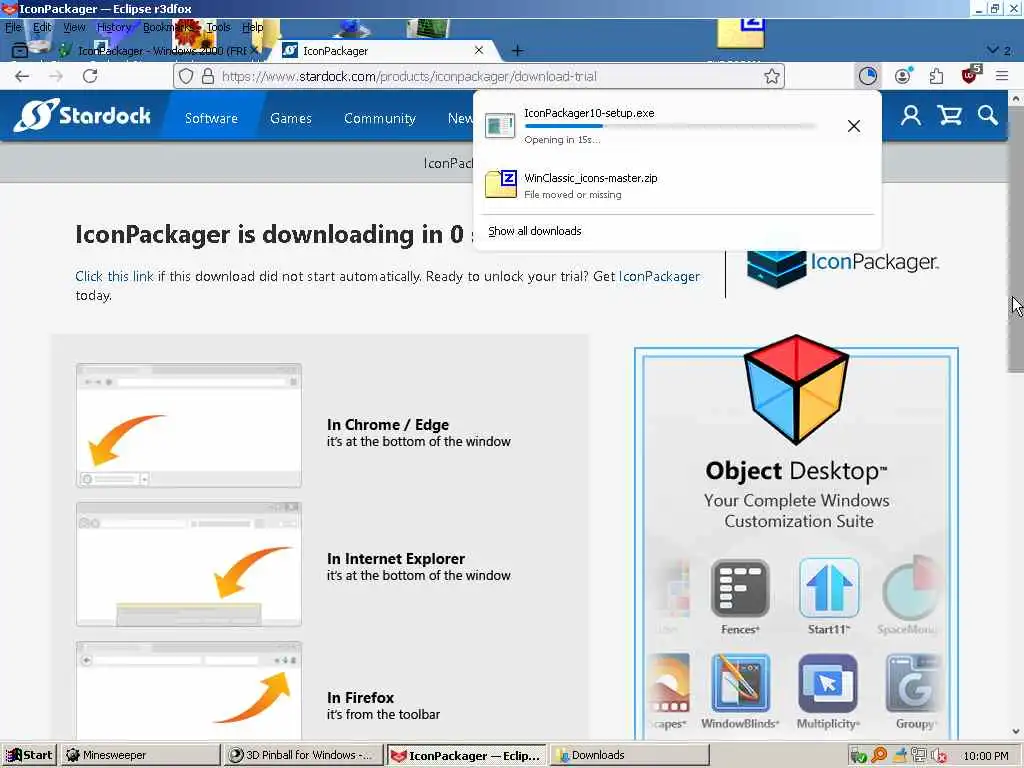The height and width of the screenshot is (768, 1024).
Task: Click the Internet Explorer instruction thumbnail
Action: [189, 564]
